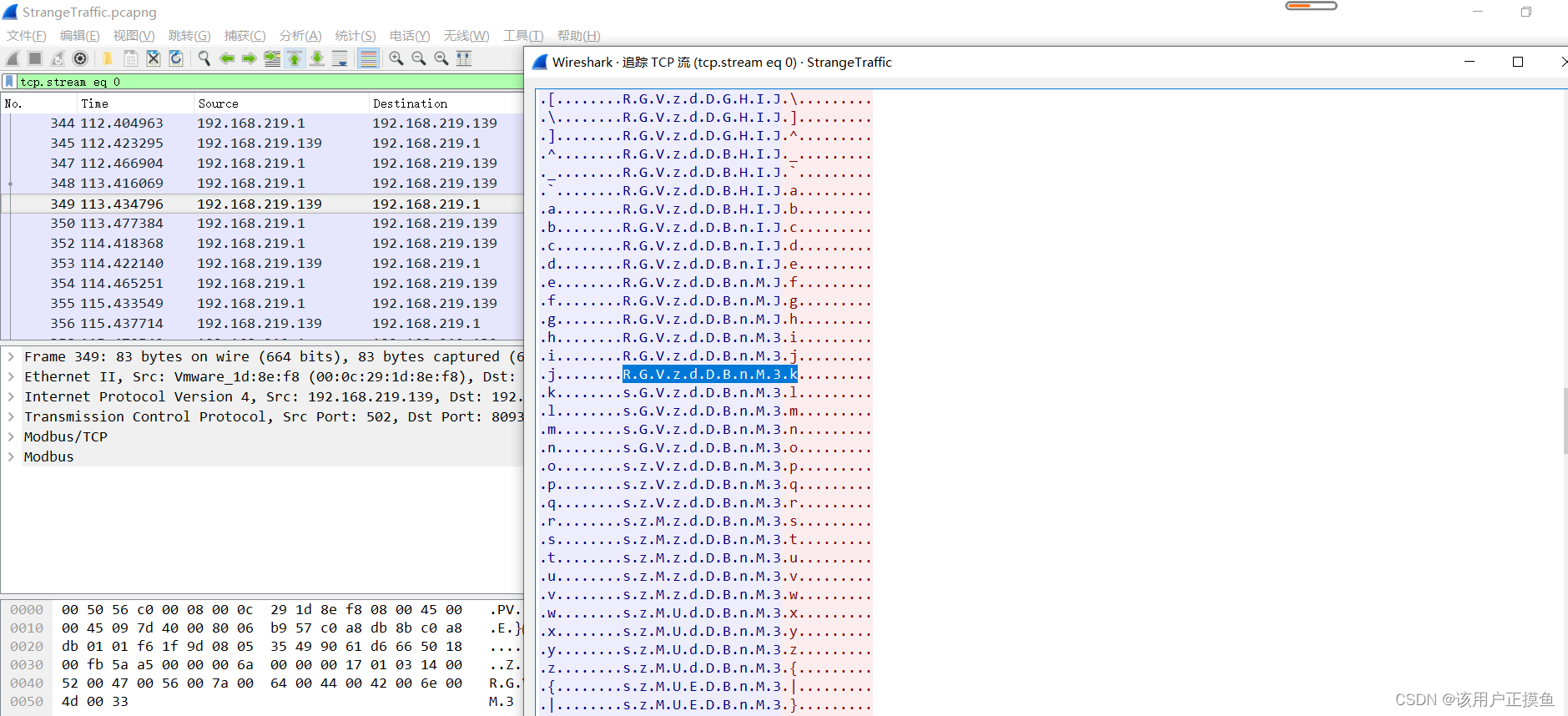1568x716 pixels.
Task: Find a packet with magnifier icon
Action: tap(204, 58)
